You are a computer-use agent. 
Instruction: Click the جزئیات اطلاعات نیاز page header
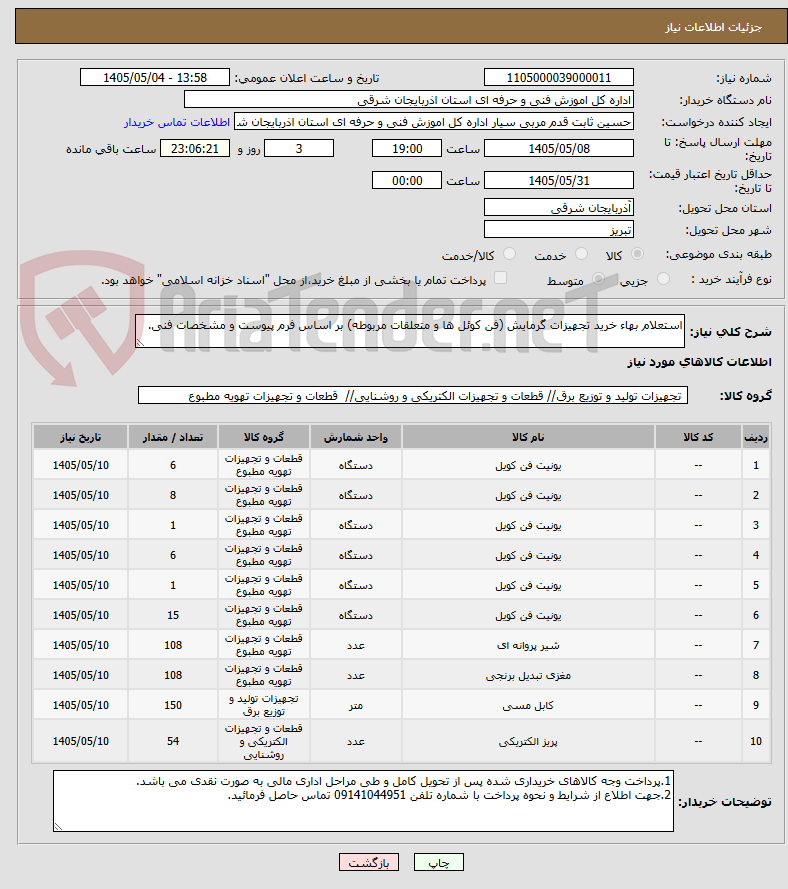click(x=713, y=27)
